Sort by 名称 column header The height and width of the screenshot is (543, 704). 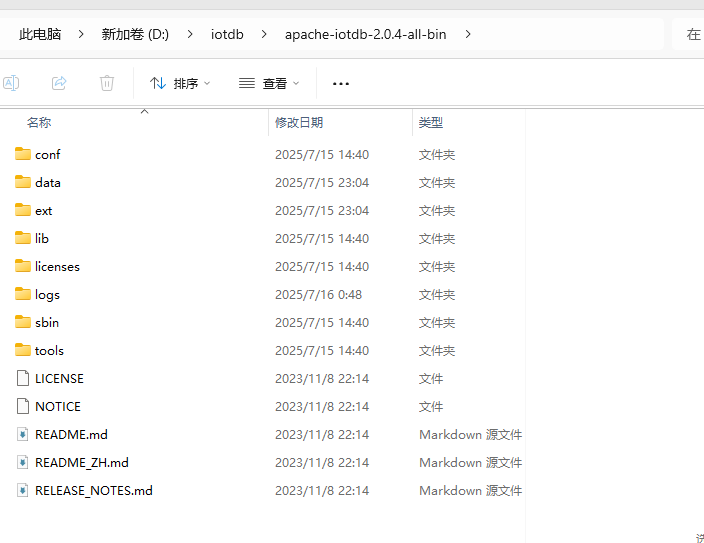click(39, 122)
